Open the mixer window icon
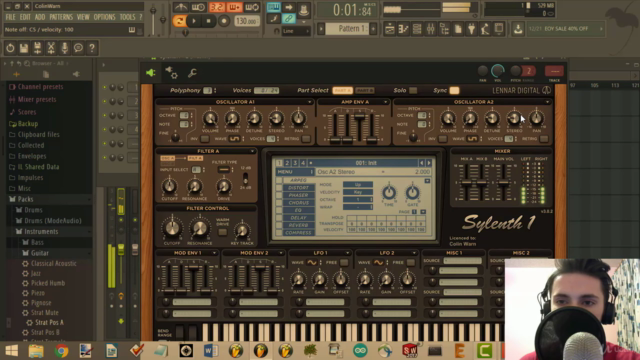This screenshot has height=360, width=640. [431, 29]
